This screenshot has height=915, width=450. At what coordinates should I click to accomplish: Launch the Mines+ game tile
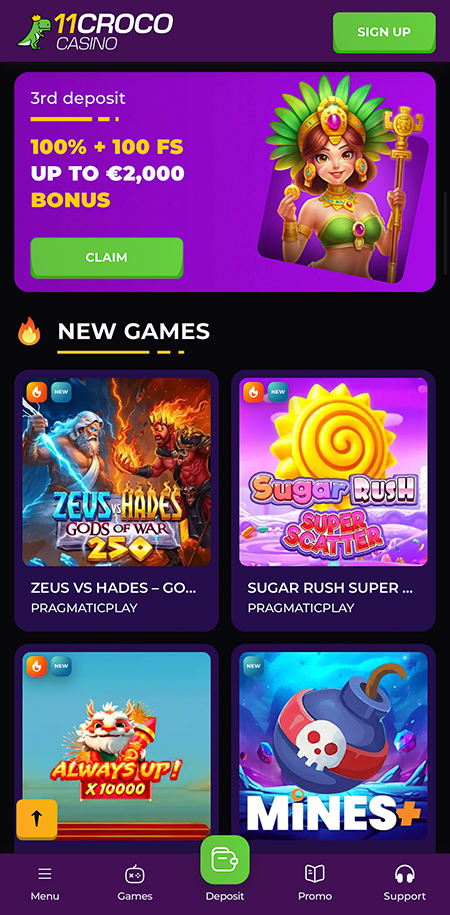(333, 746)
